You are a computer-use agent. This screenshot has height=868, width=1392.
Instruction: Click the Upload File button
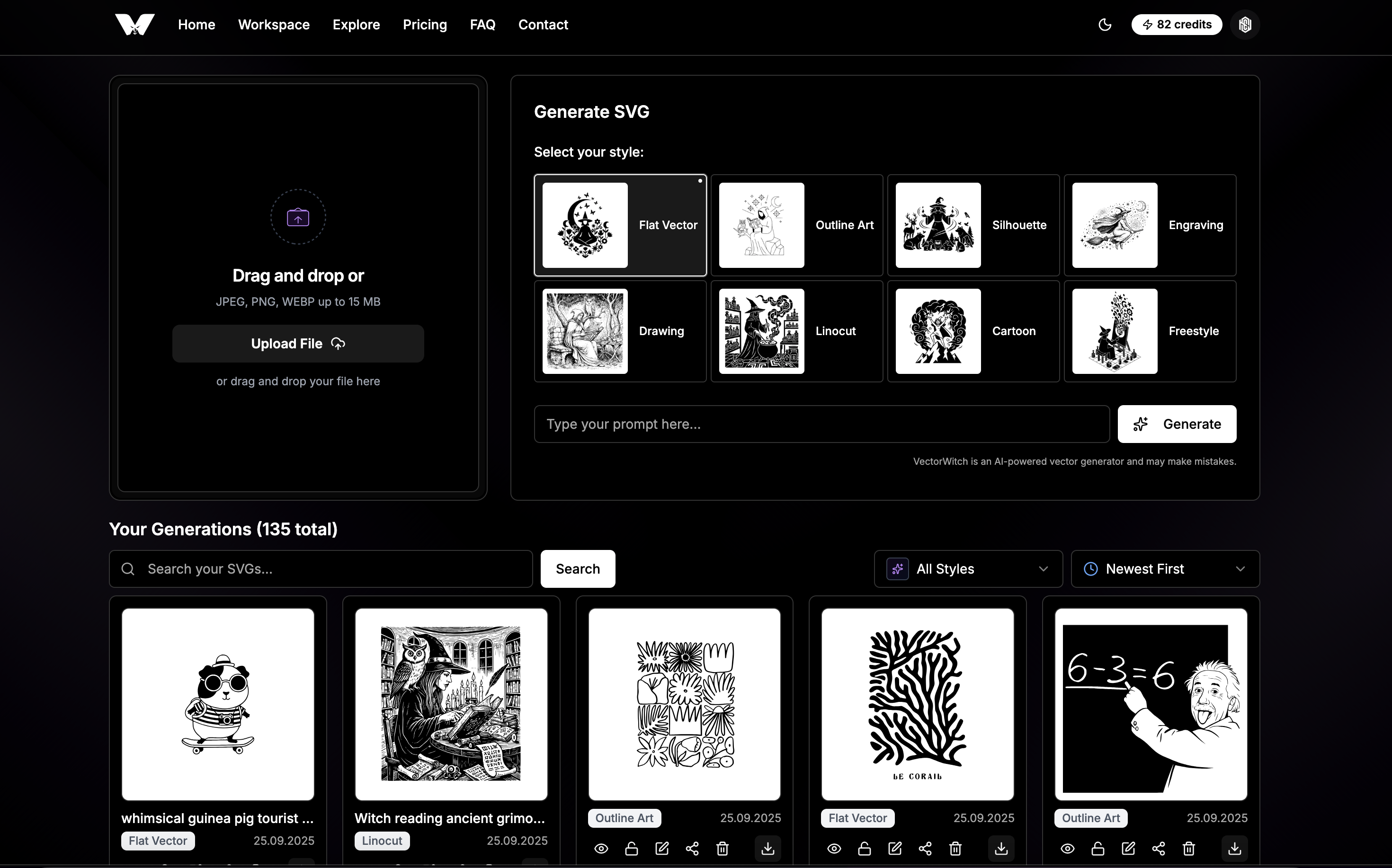click(298, 343)
